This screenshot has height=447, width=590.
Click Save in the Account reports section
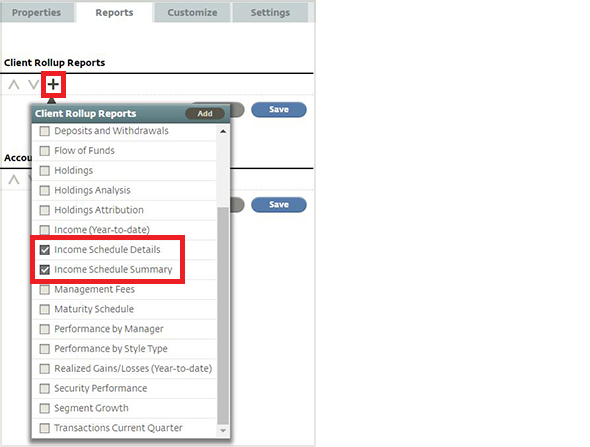(279, 205)
